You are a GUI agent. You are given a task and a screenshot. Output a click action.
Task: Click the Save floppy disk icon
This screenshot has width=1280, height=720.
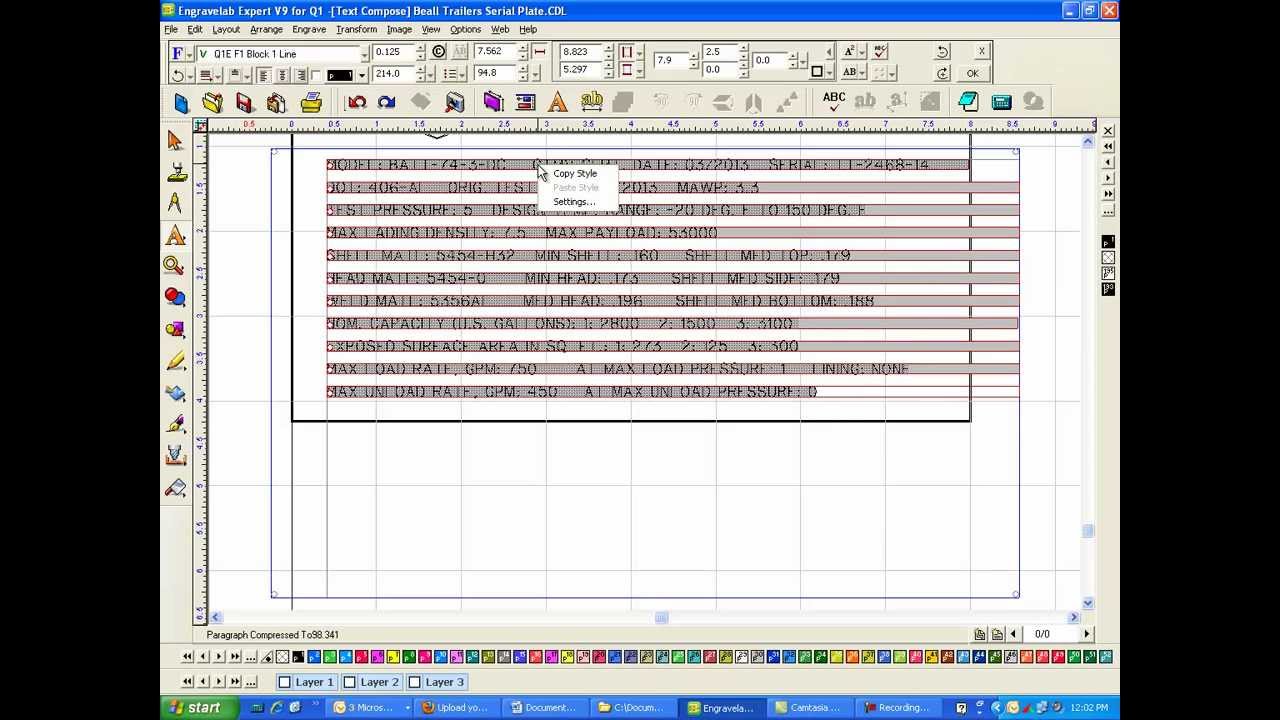click(x=244, y=102)
